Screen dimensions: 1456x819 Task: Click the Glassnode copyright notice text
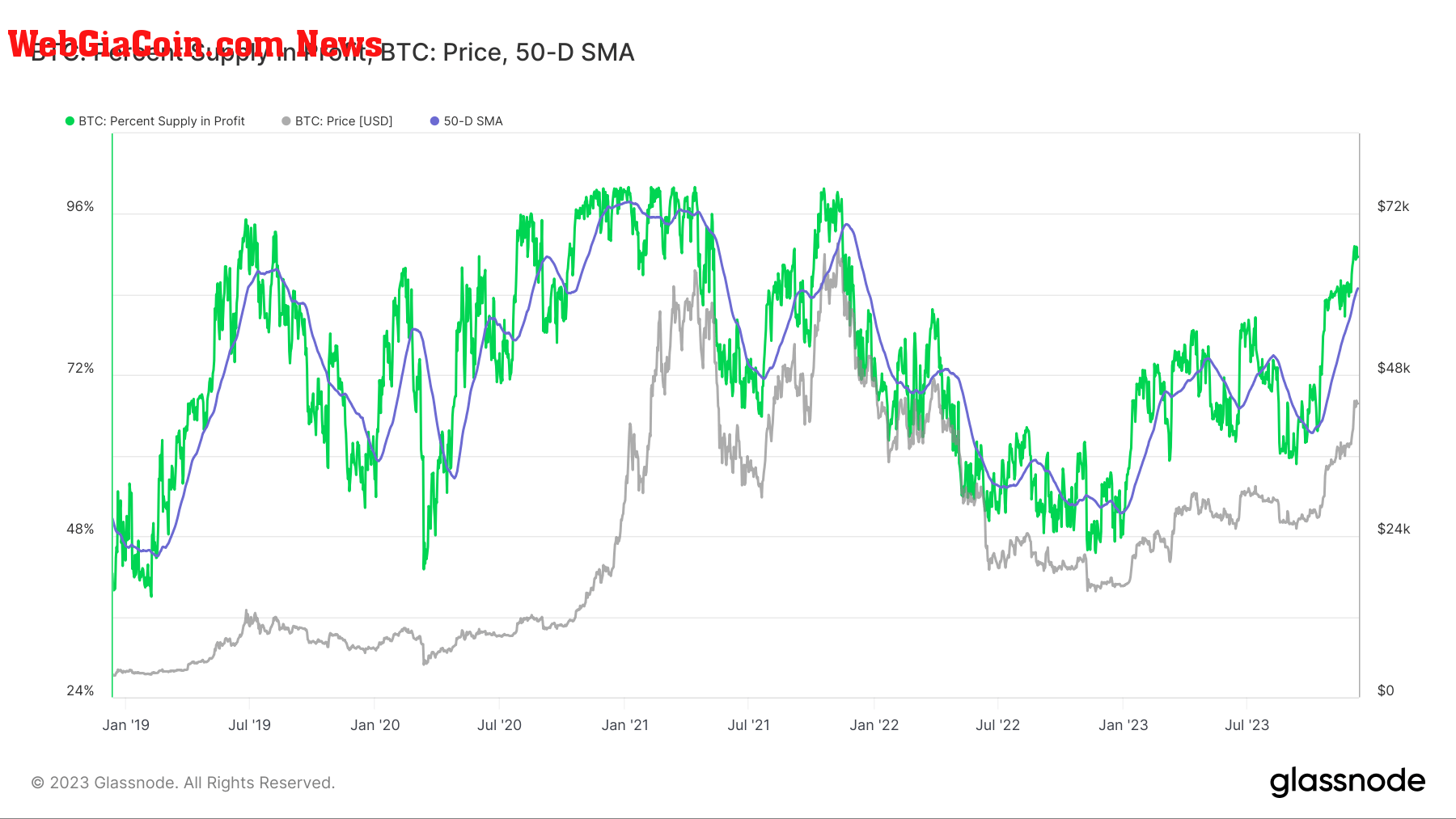click(x=183, y=783)
